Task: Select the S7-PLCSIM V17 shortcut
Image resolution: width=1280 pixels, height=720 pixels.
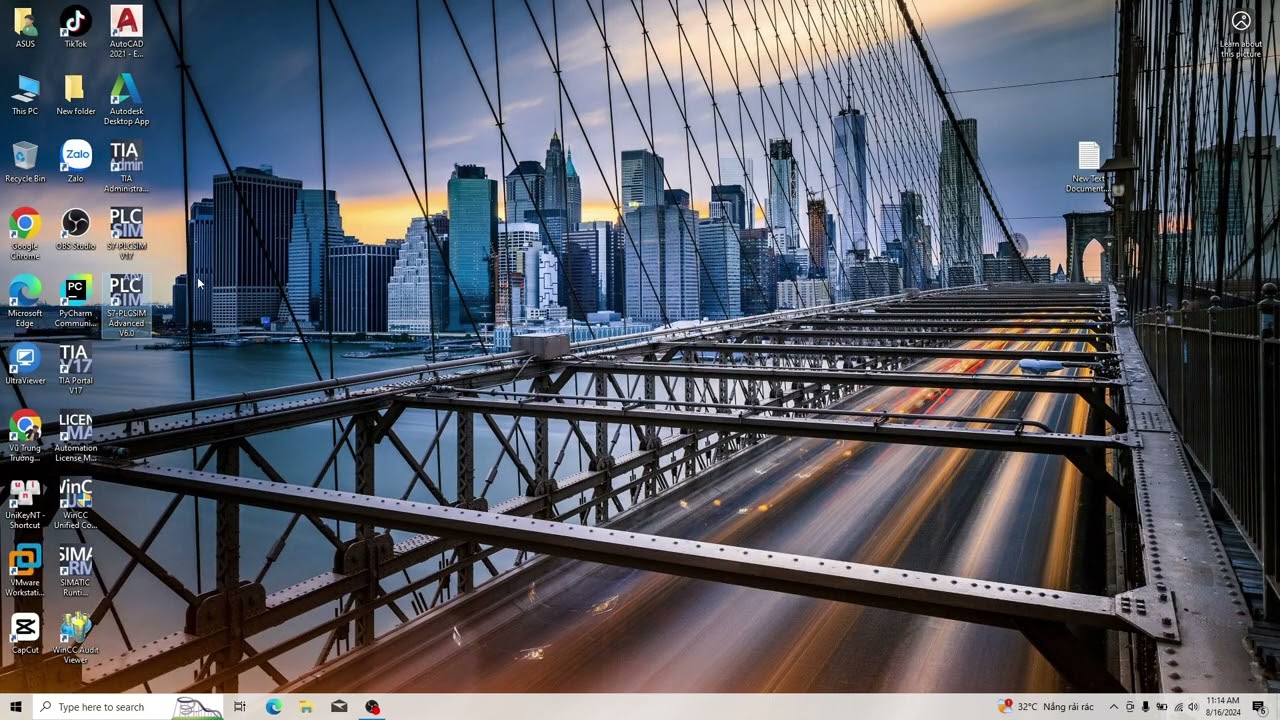Action: pos(126,234)
